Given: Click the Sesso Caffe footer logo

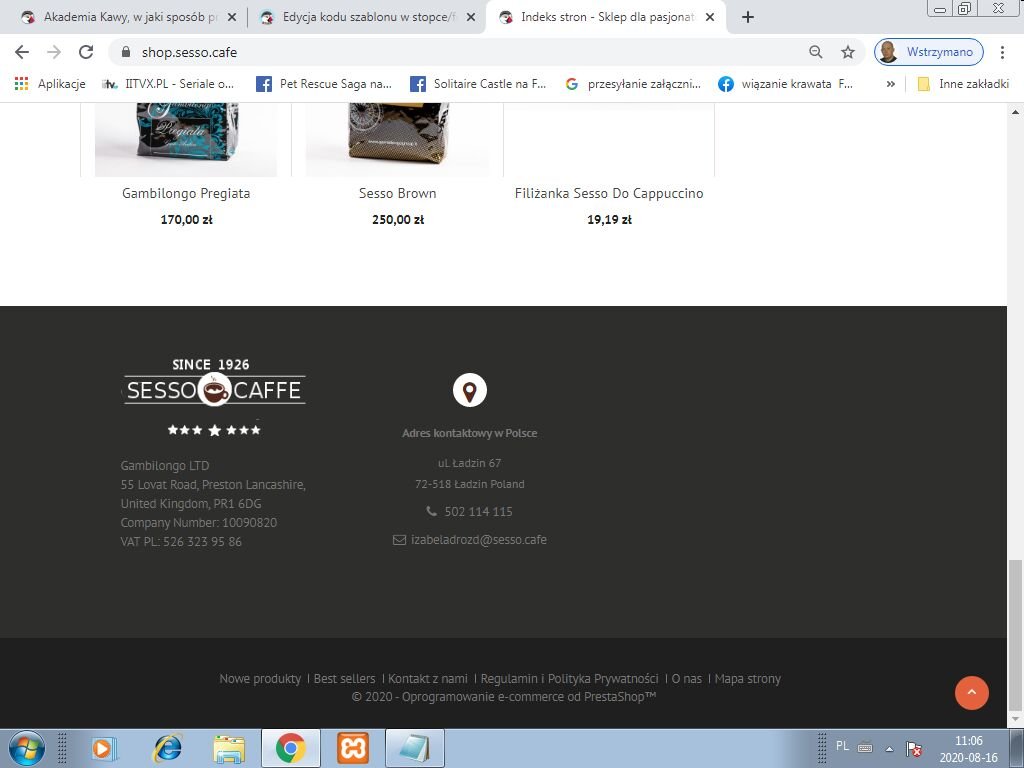Looking at the screenshot, I should 214,396.
